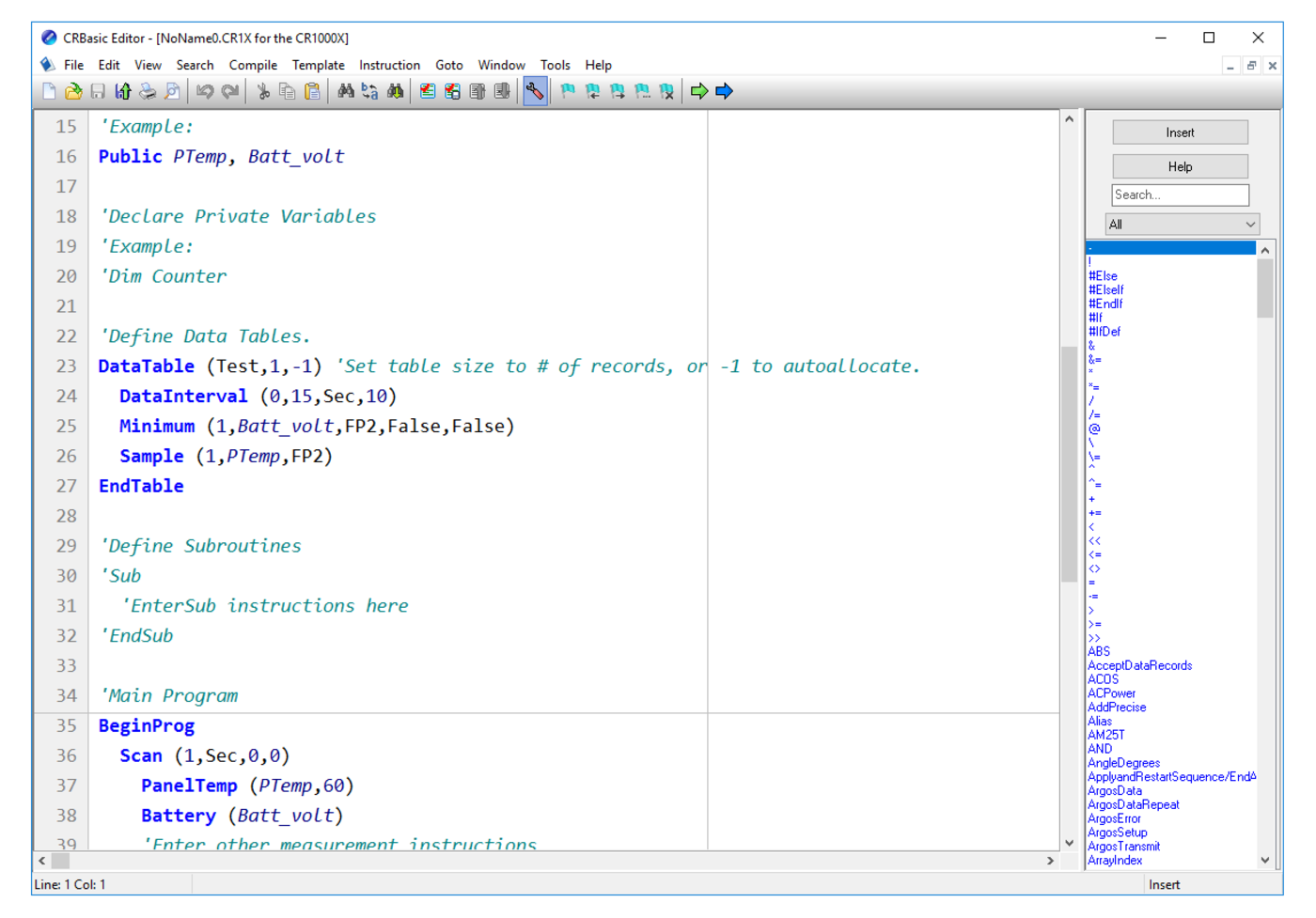This screenshot has height=918, width=1316.
Task: Open the Goto menu
Action: tap(449, 65)
